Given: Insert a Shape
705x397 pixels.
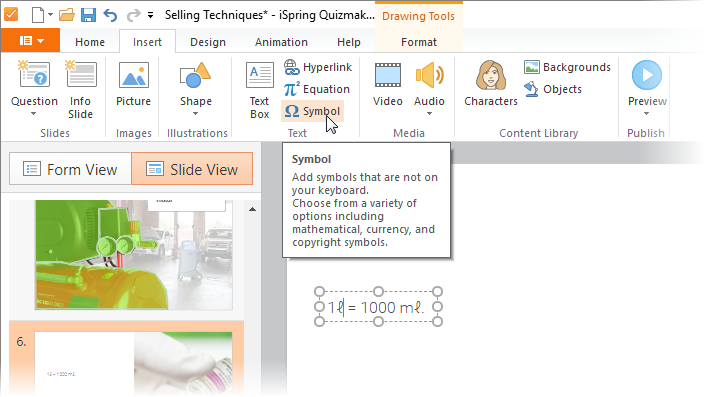Looking at the screenshot, I should point(196,83).
